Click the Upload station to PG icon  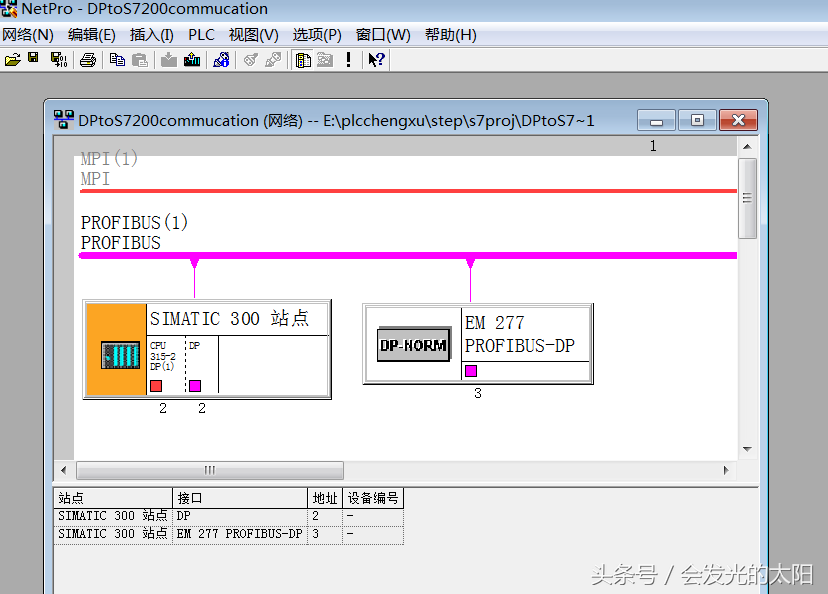(192, 60)
